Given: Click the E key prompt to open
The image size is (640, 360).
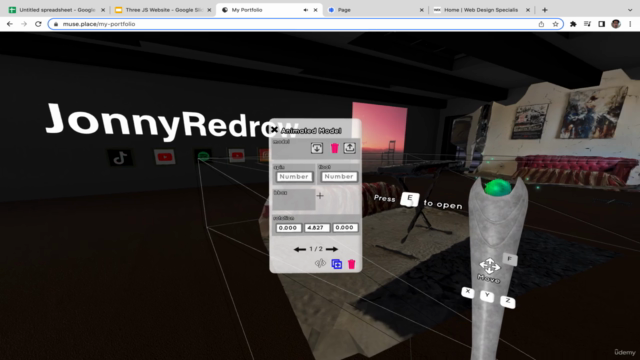Looking at the screenshot, I should 410,199.
